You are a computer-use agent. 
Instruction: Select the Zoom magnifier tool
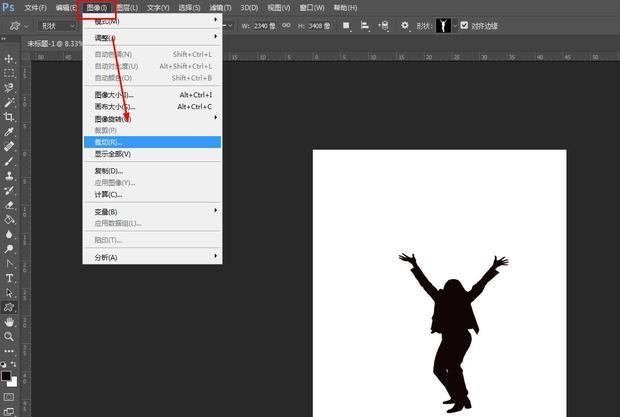(x=9, y=337)
